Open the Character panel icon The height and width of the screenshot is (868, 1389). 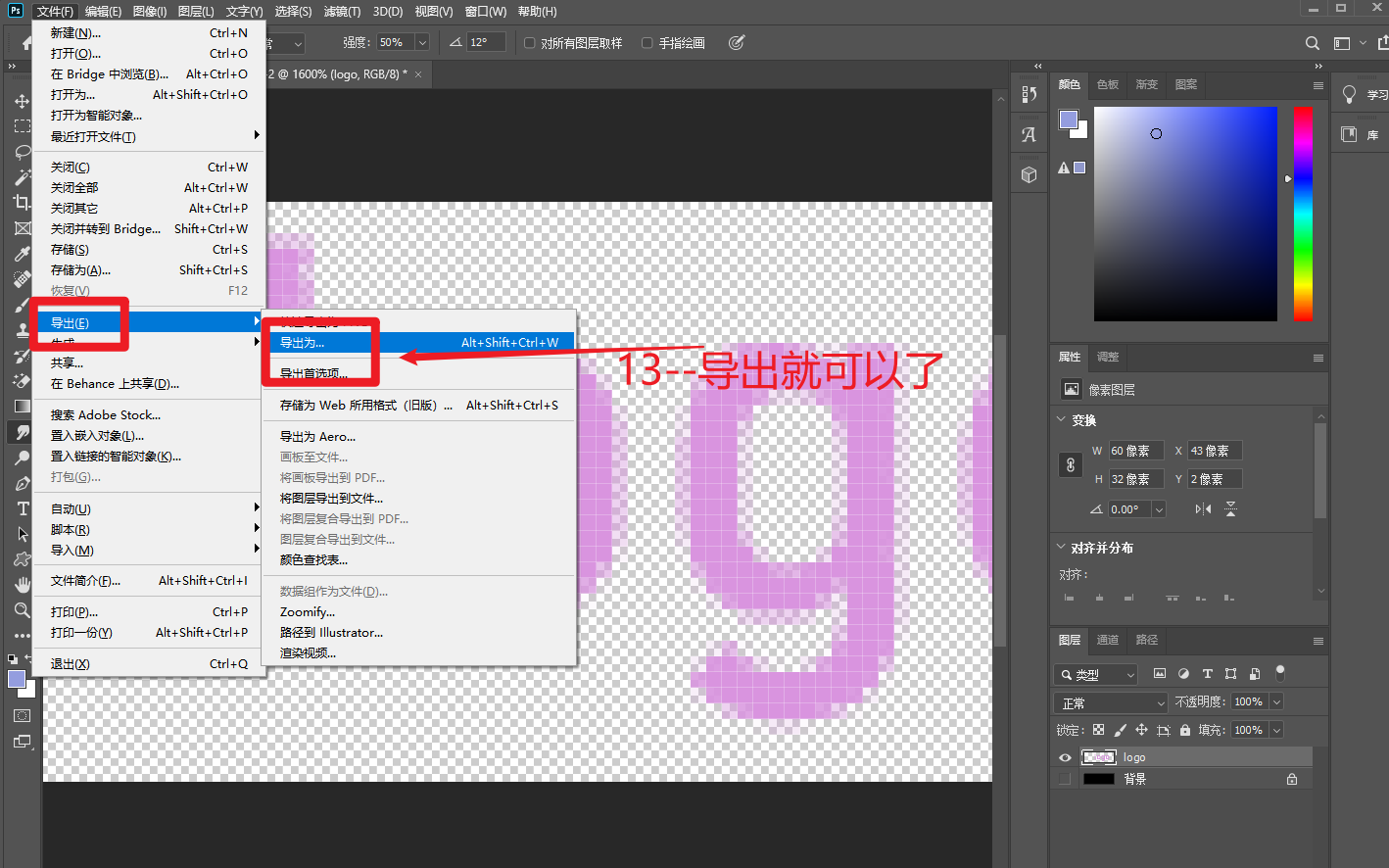pyautogui.click(x=1029, y=135)
